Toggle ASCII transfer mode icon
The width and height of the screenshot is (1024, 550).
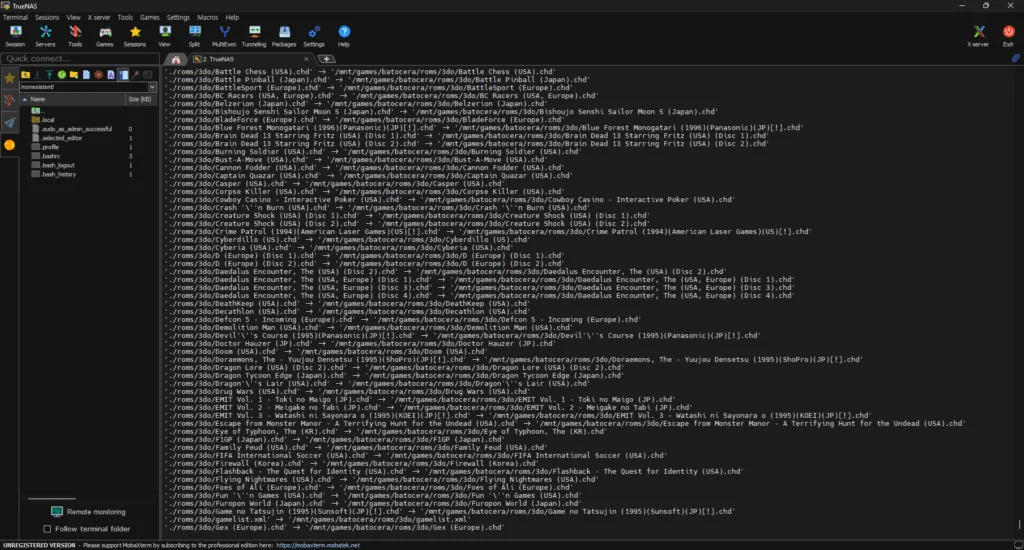pos(111,75)
